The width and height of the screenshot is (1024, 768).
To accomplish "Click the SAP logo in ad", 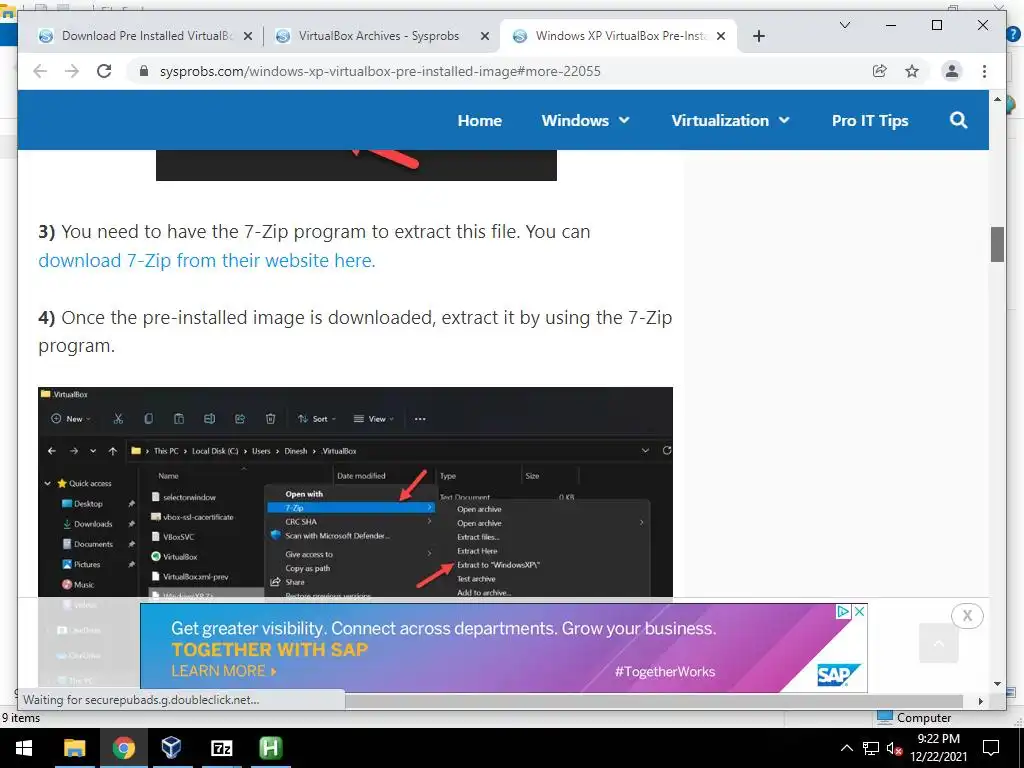I will click(x=838, y=675).
